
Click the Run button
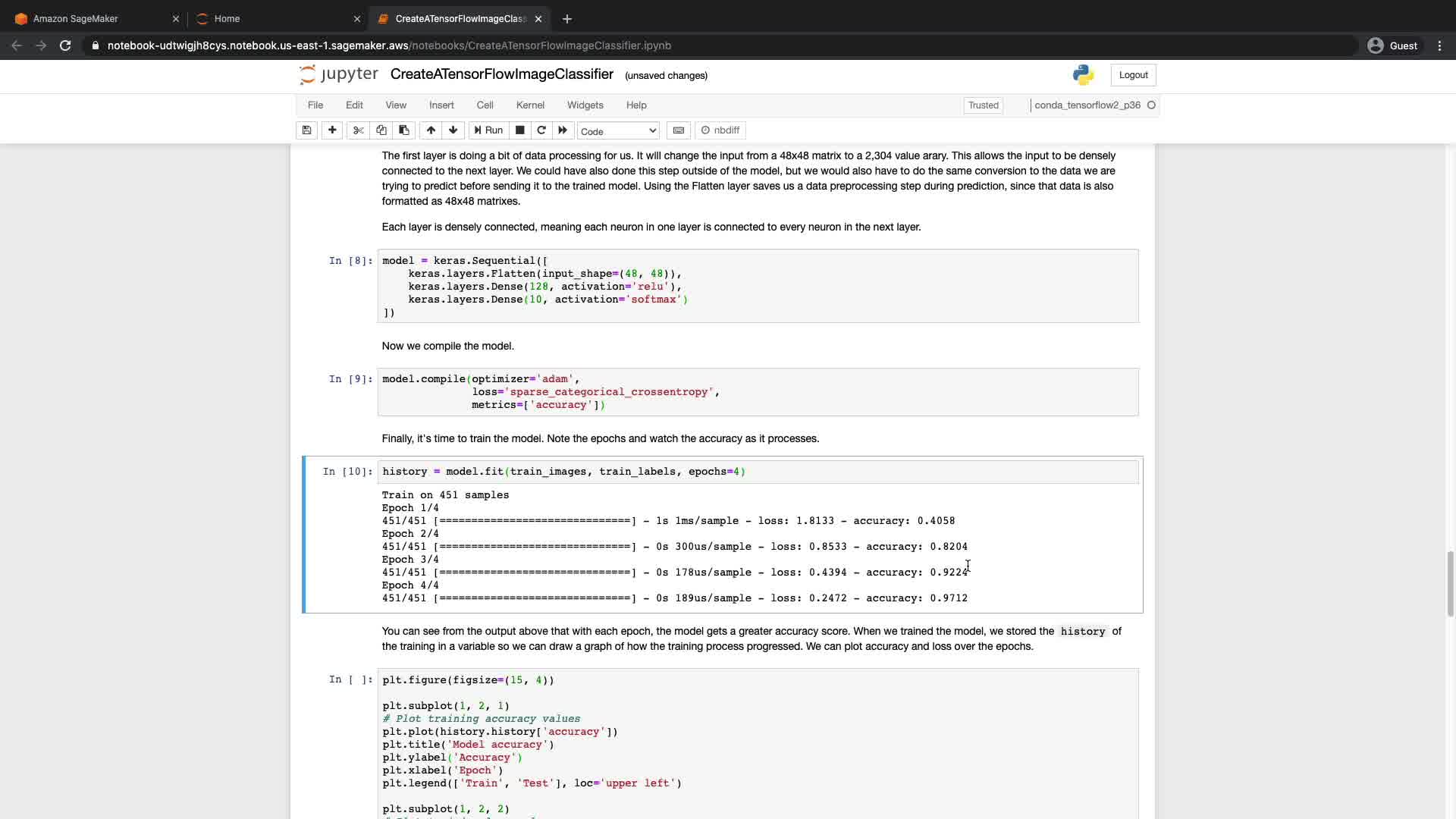pyautogui.click(x=488, y=130)
